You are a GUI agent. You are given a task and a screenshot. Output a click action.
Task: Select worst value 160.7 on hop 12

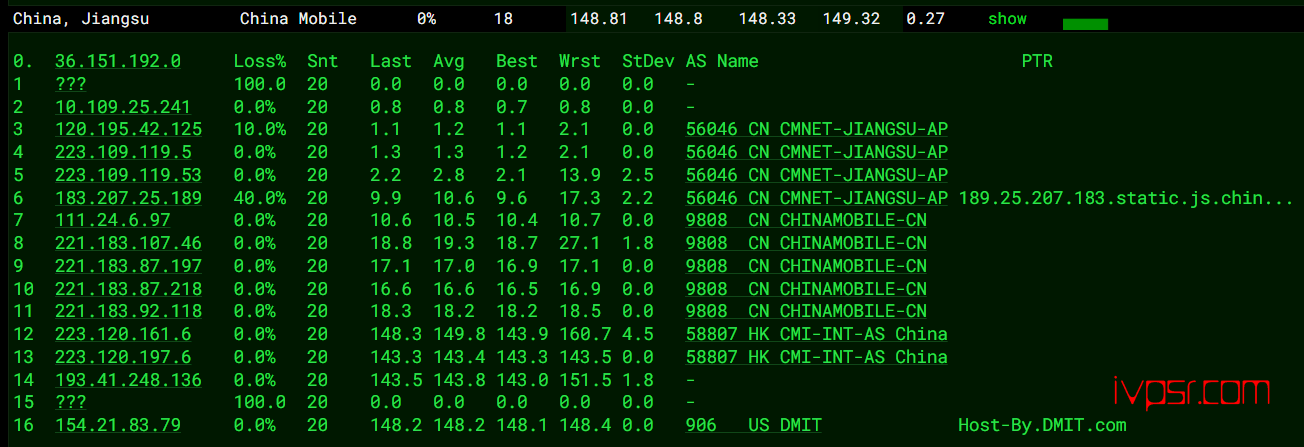[585, 335]
